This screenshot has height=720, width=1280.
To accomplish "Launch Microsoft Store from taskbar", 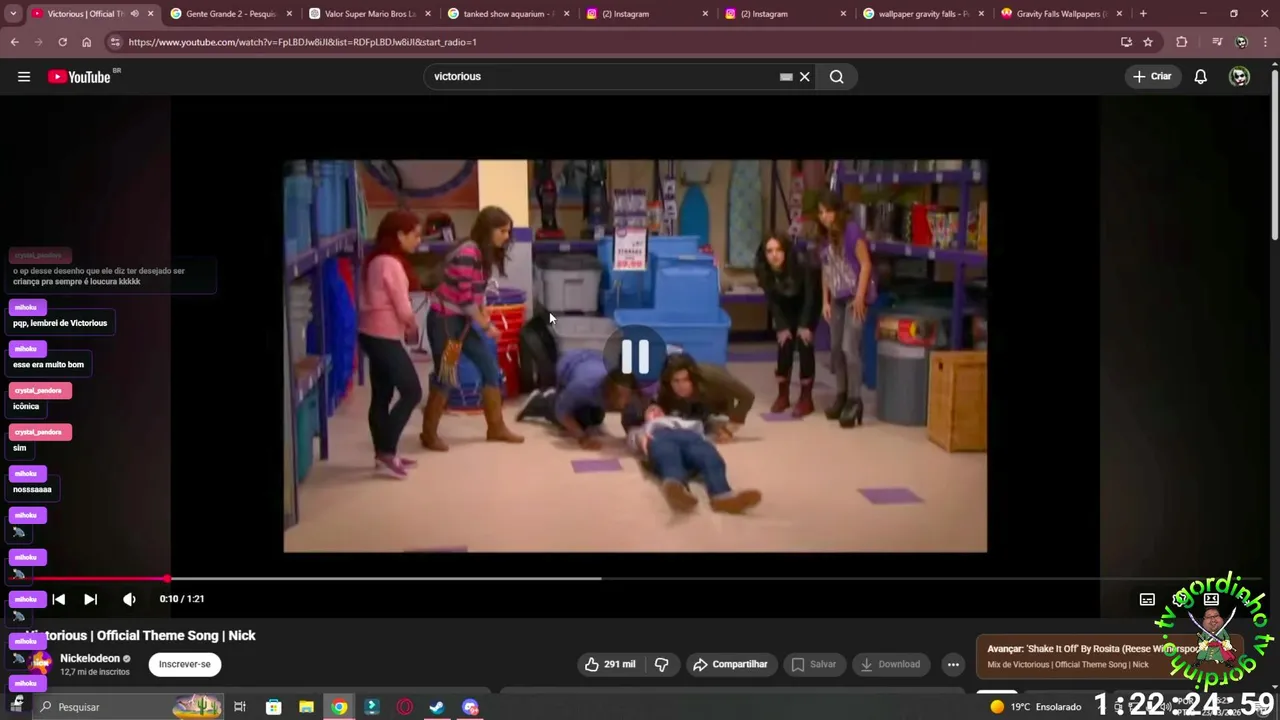I will 273,707.
